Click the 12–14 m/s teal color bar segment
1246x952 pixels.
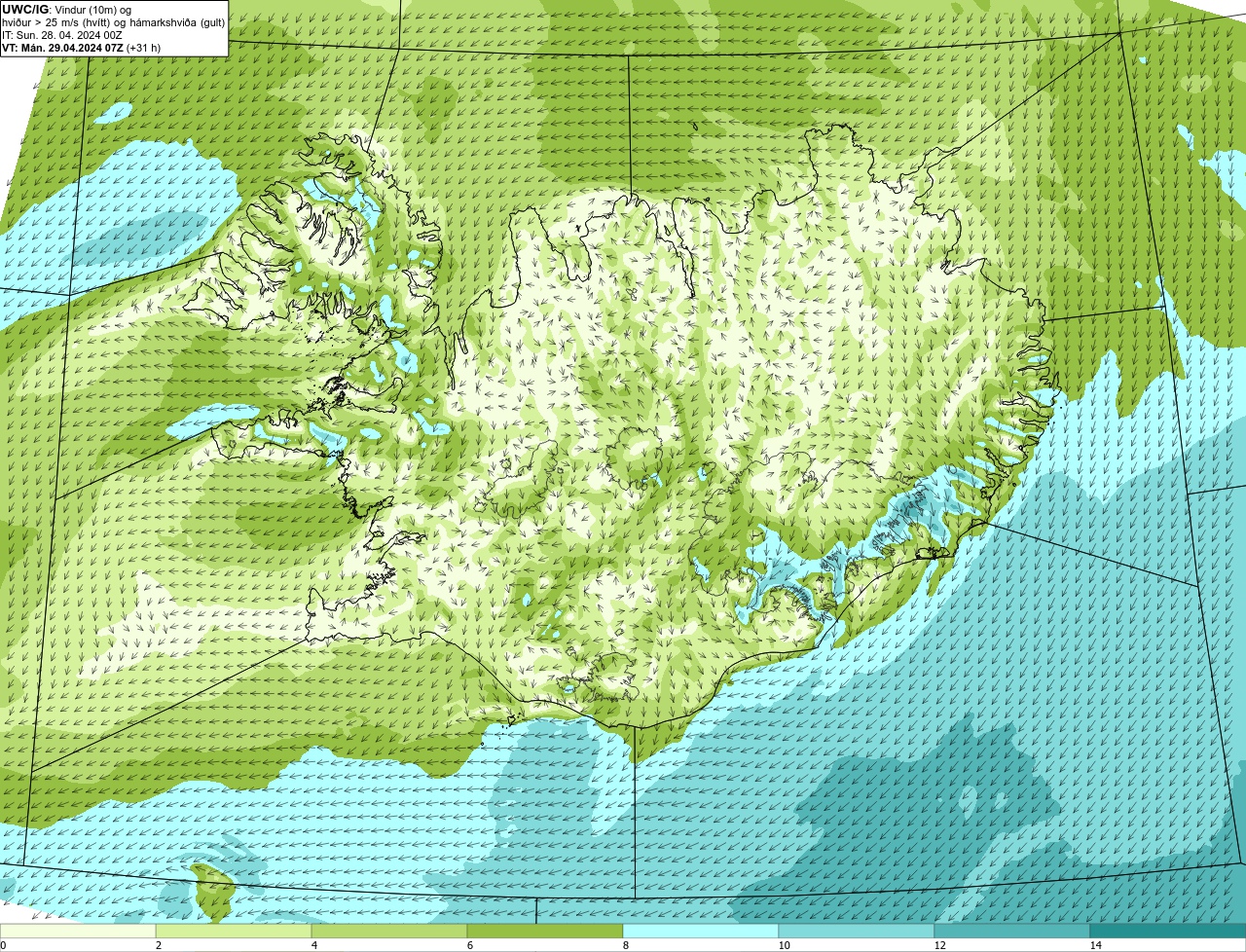pos(1012,931)
